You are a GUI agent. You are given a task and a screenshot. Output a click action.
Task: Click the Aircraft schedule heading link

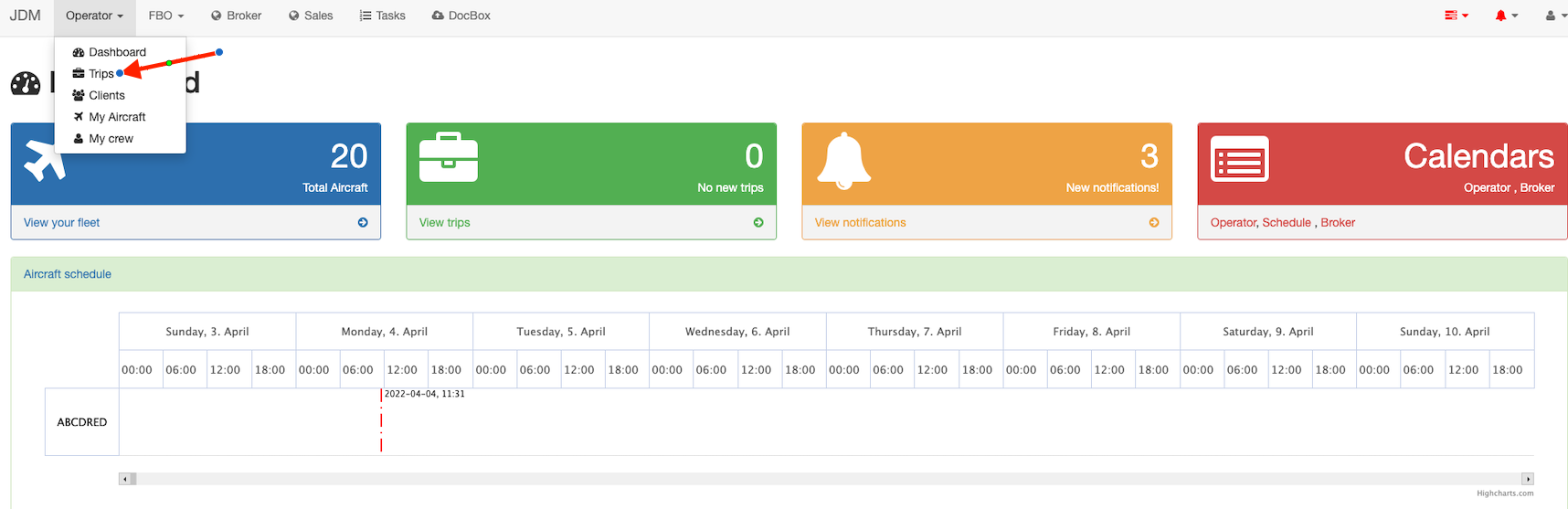pos(68,274)
